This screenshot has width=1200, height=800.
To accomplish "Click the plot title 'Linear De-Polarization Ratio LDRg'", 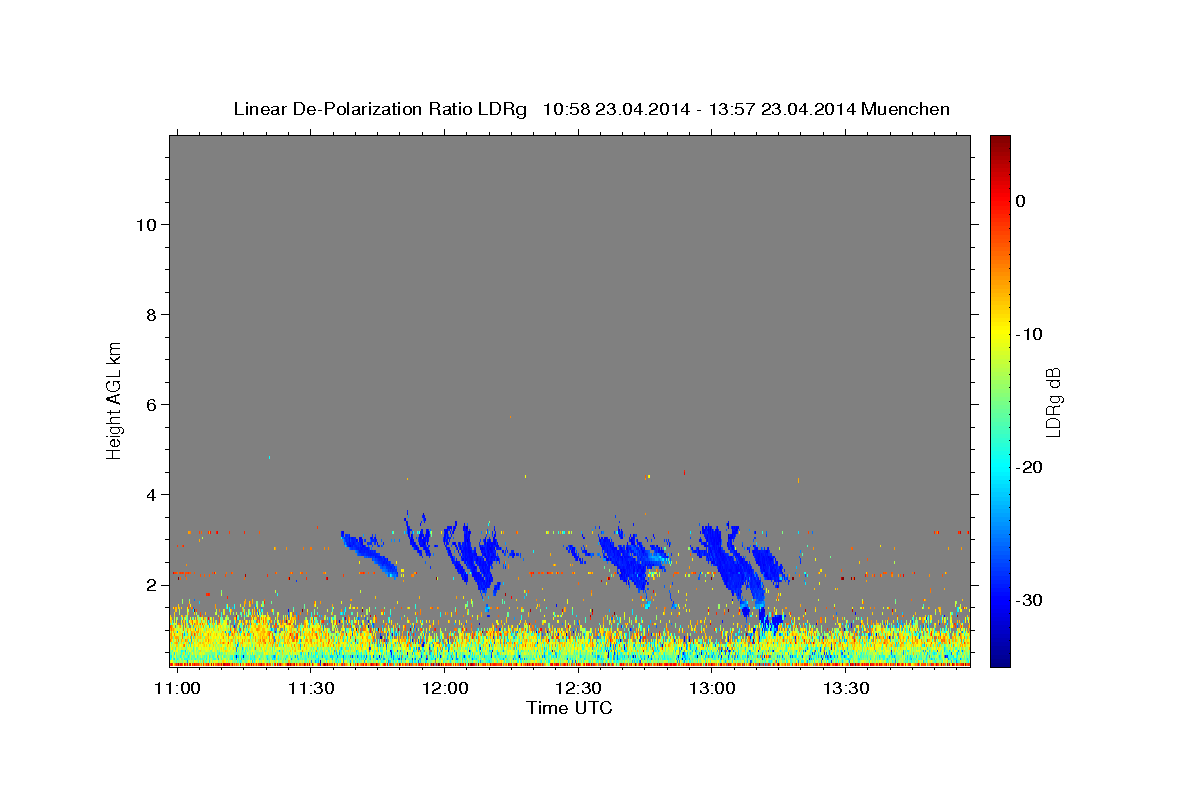I will tap(380, 109).
